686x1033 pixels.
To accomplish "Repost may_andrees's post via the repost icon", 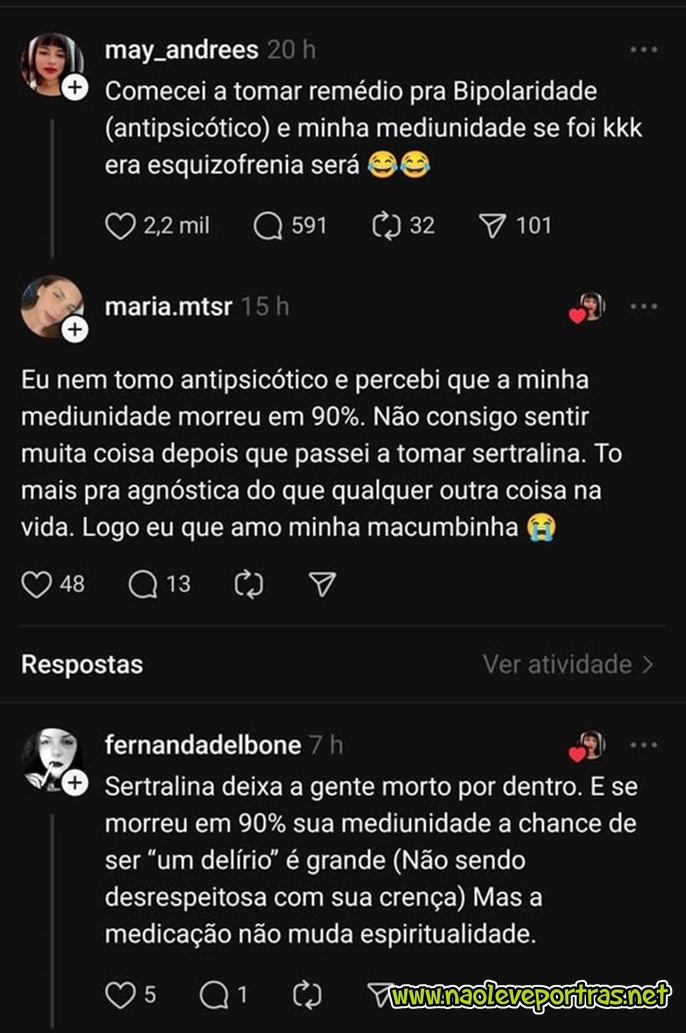I will (x=386, y=226).
